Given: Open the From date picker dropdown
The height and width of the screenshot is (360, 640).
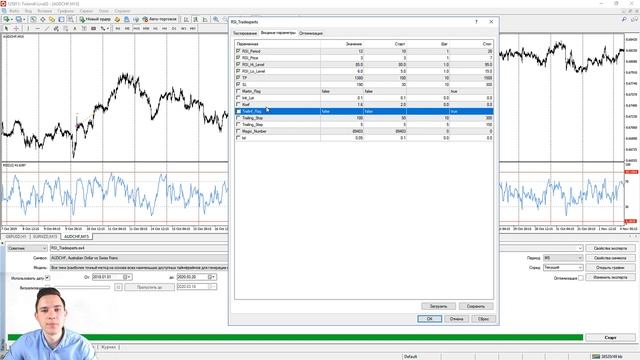Looking at the screenshot, I should click(127, 277).
